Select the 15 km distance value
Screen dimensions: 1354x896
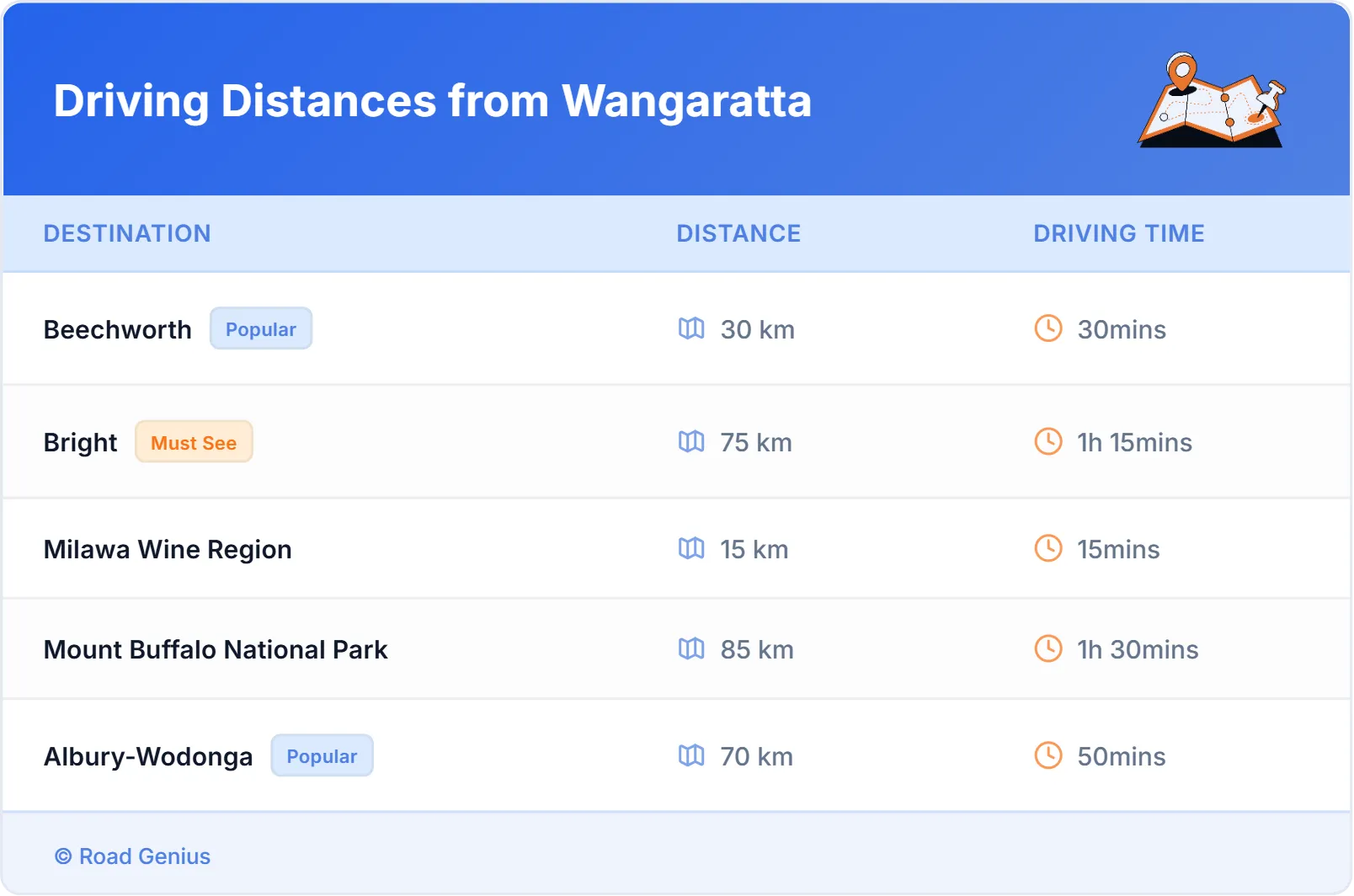tap(754, 549)
